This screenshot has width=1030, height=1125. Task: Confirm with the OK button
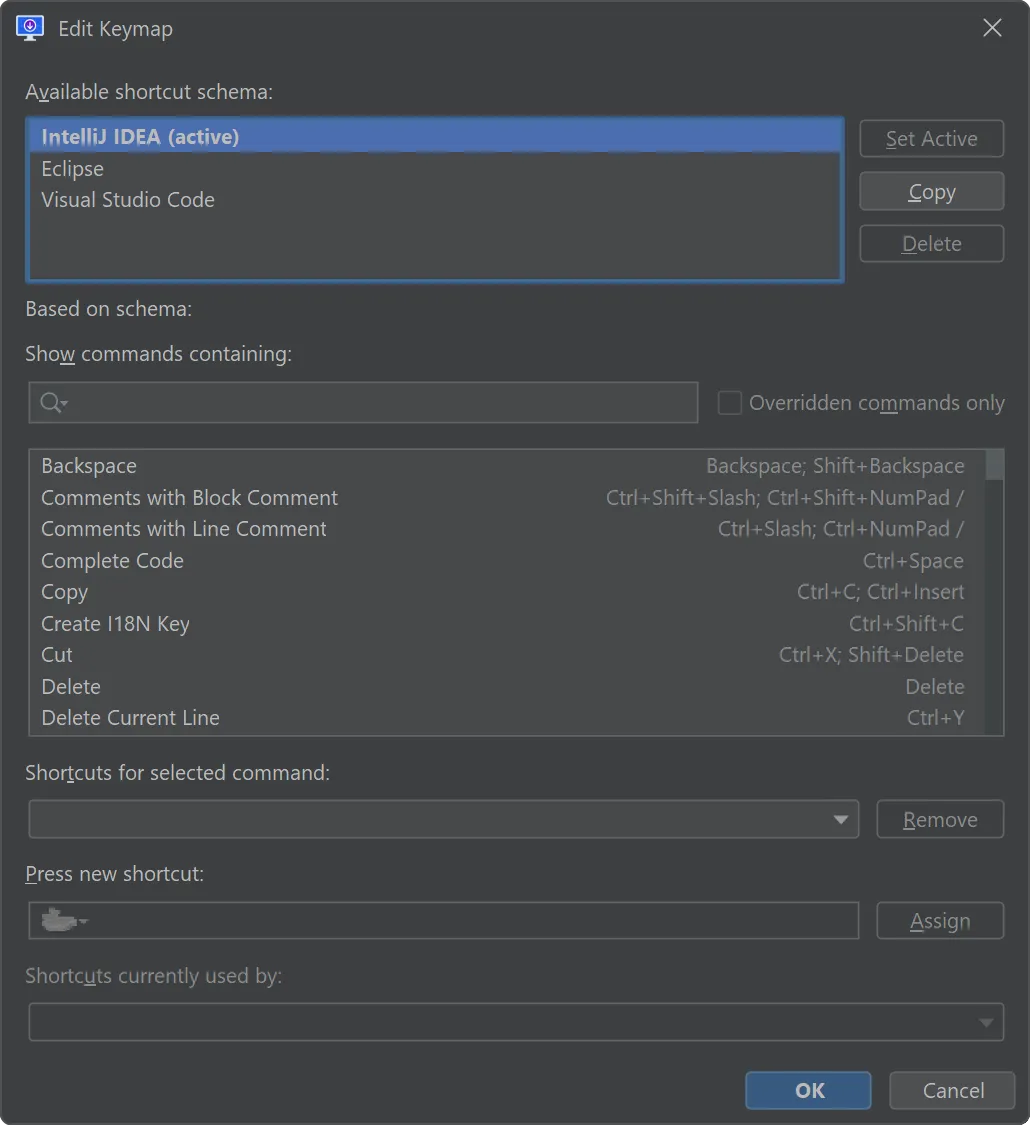click(808, 1091)
